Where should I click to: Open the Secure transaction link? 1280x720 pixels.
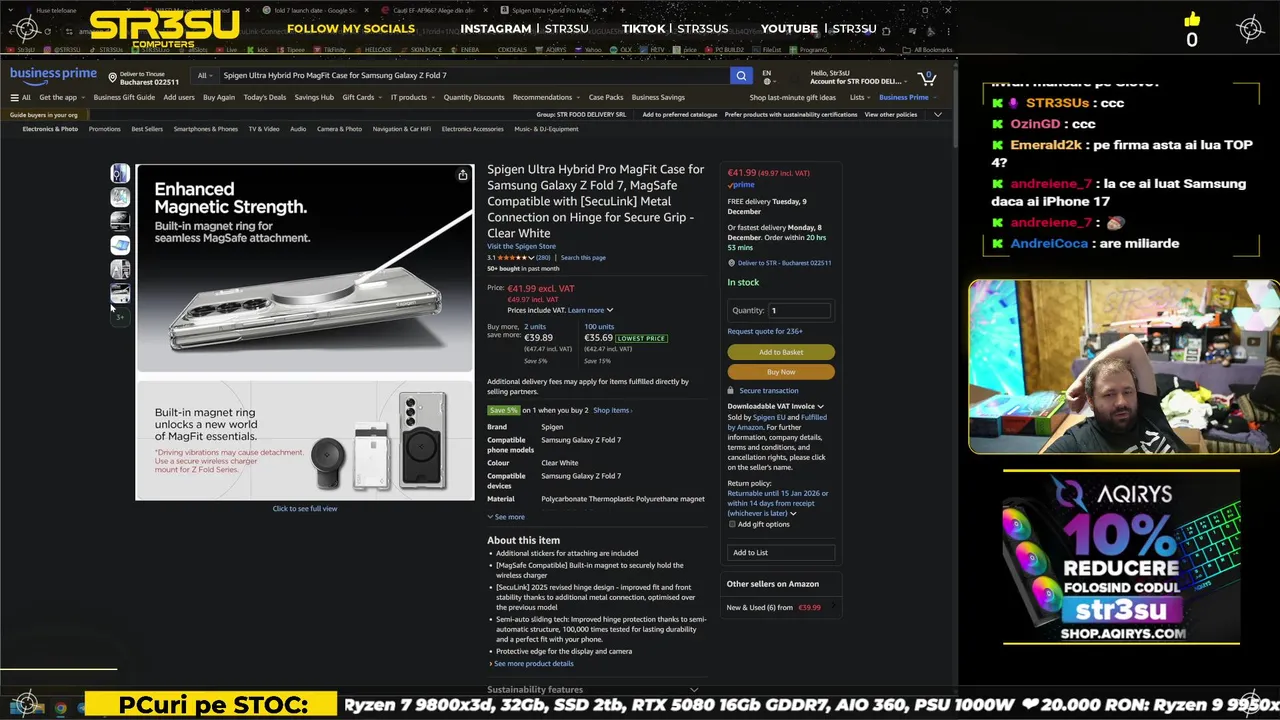coord(768,390)
